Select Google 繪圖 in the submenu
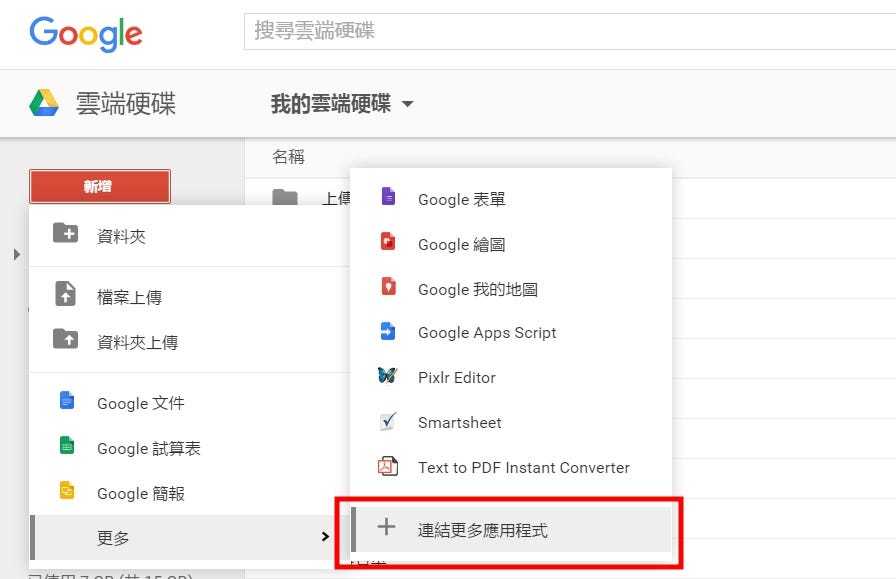 511,245
